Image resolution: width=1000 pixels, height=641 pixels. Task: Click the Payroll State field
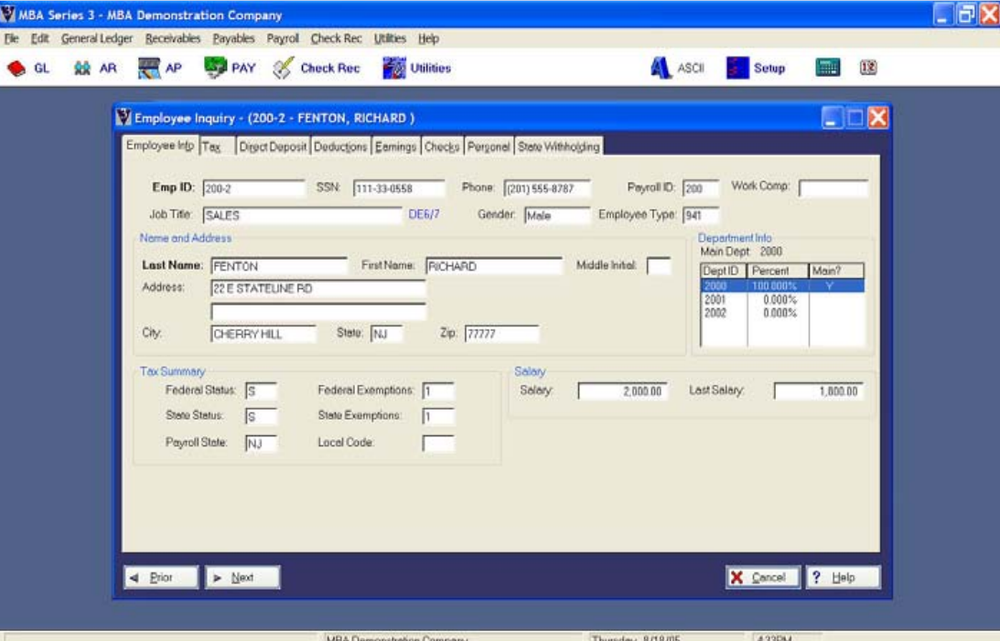[261, 443]
